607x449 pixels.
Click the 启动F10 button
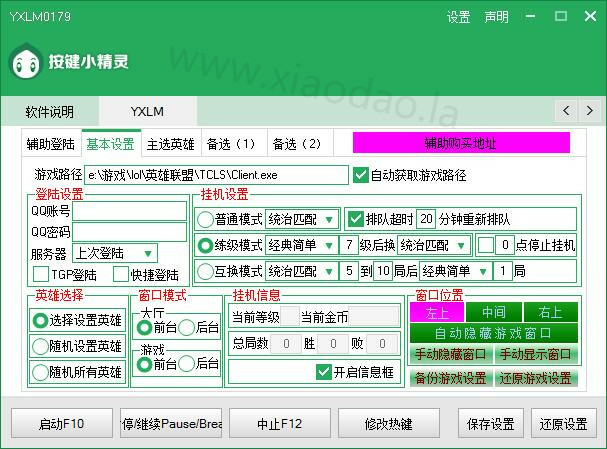pos(62,423)
